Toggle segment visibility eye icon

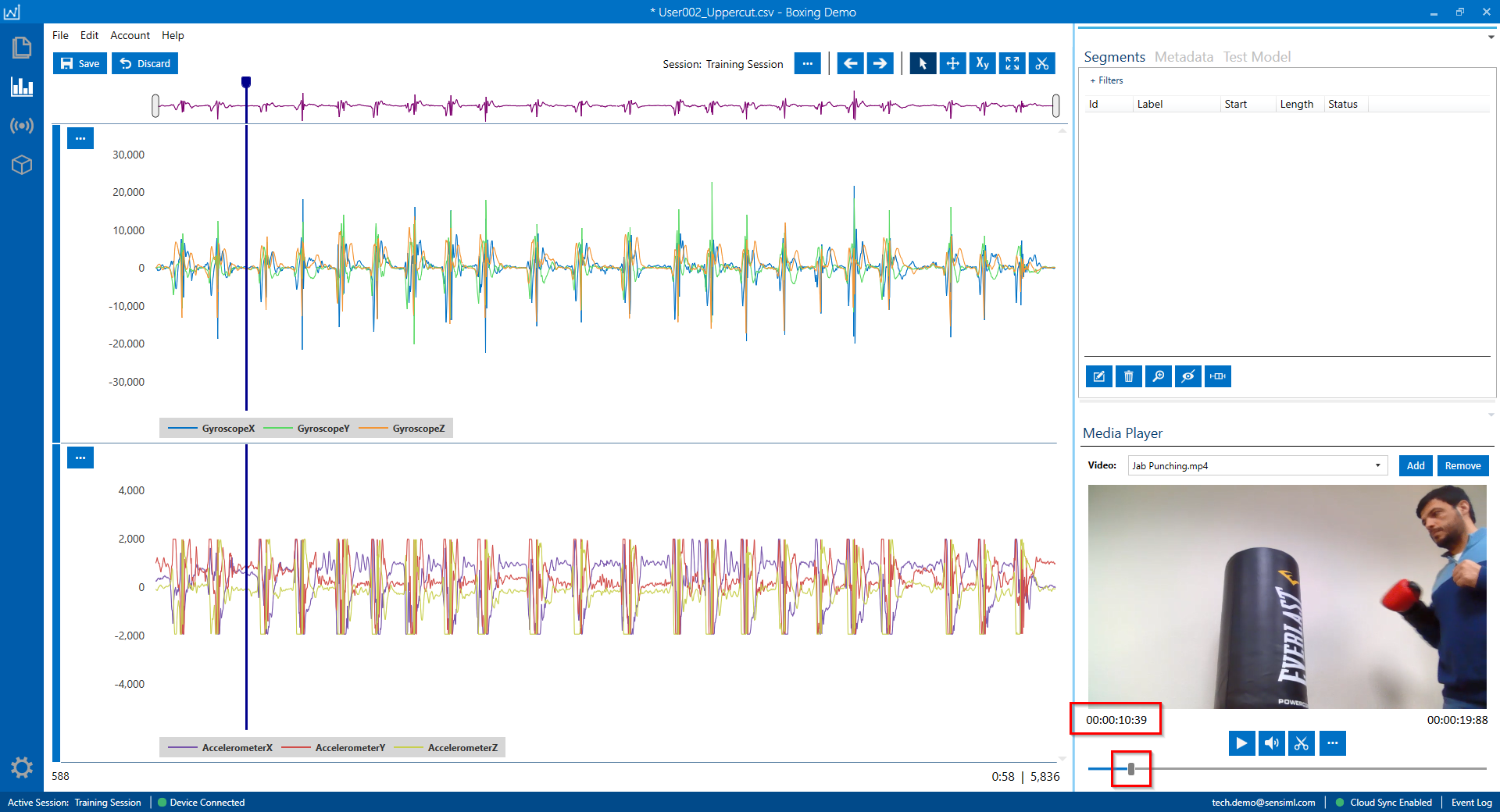pos(1188,376)
